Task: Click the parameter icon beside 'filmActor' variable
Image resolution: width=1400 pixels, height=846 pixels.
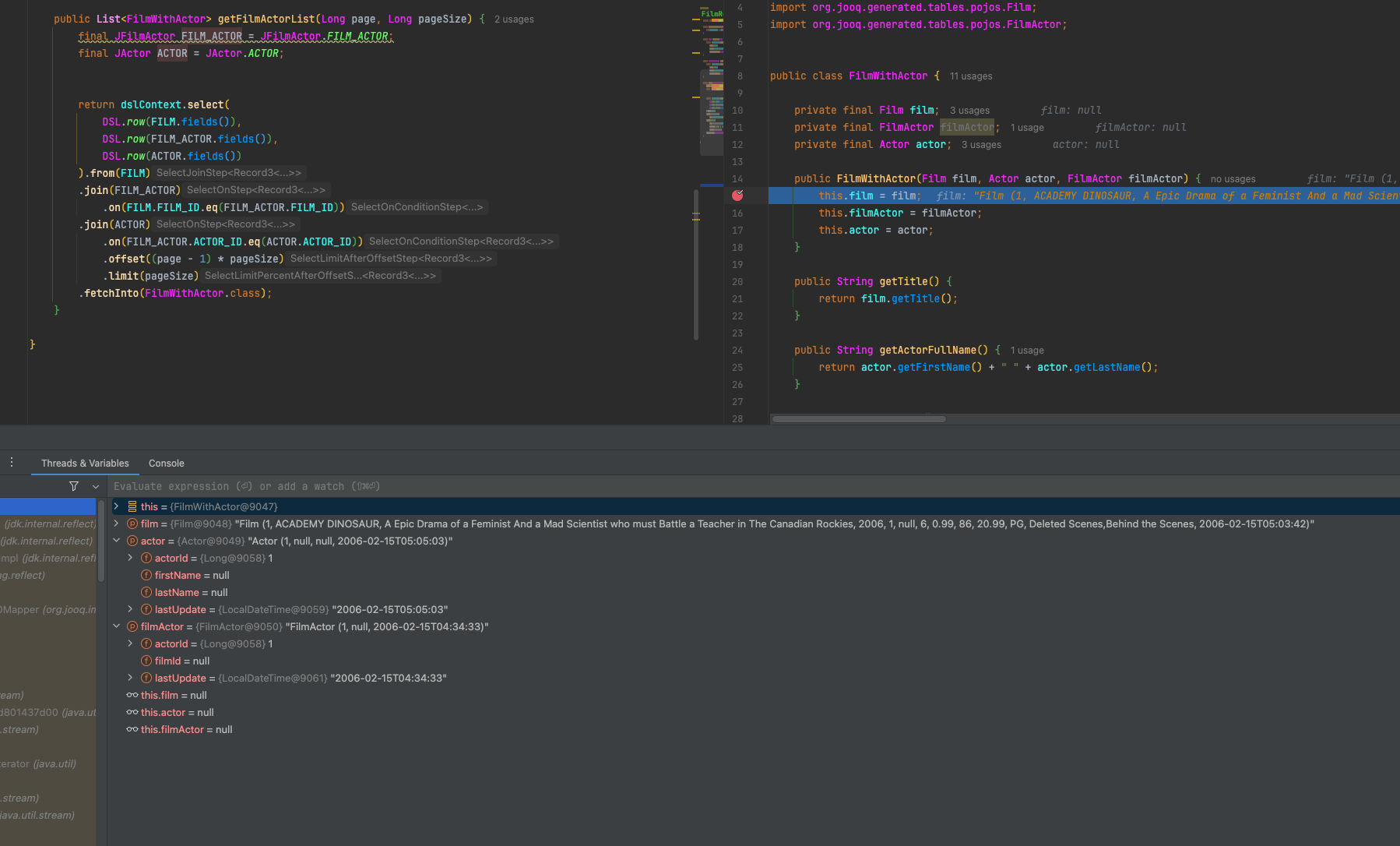Action: pyautogui.click(x=132, y=626)
